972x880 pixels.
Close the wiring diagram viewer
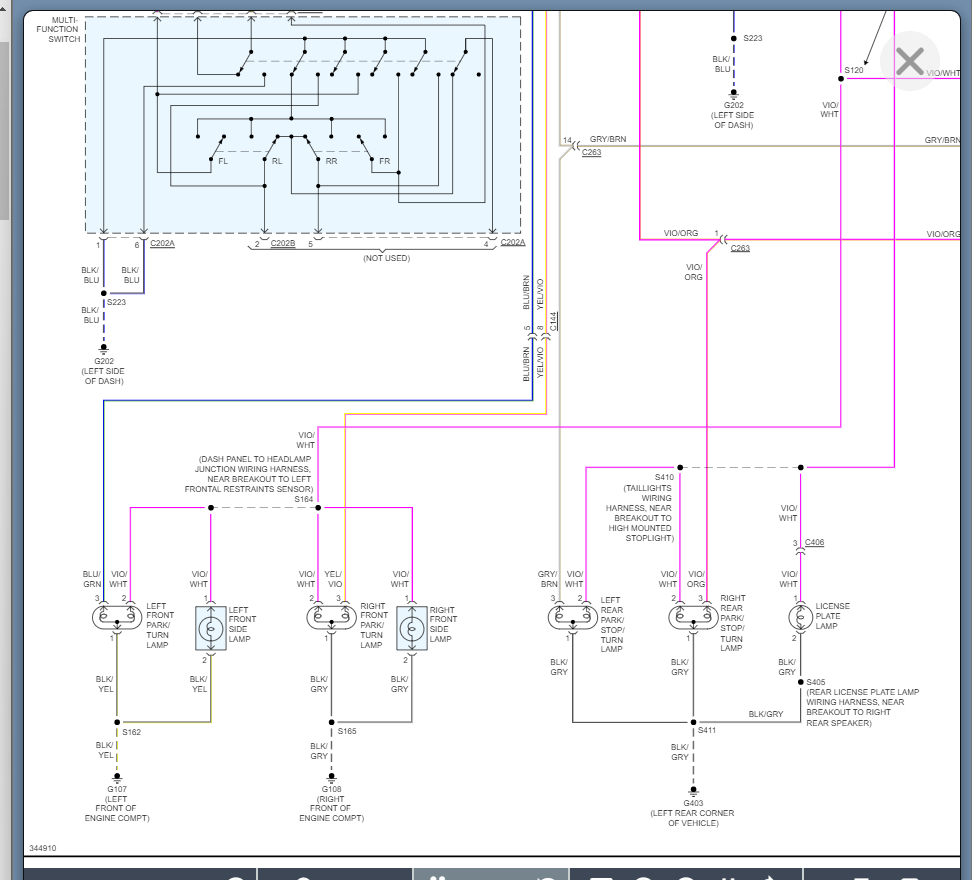[x=909, y=61]
